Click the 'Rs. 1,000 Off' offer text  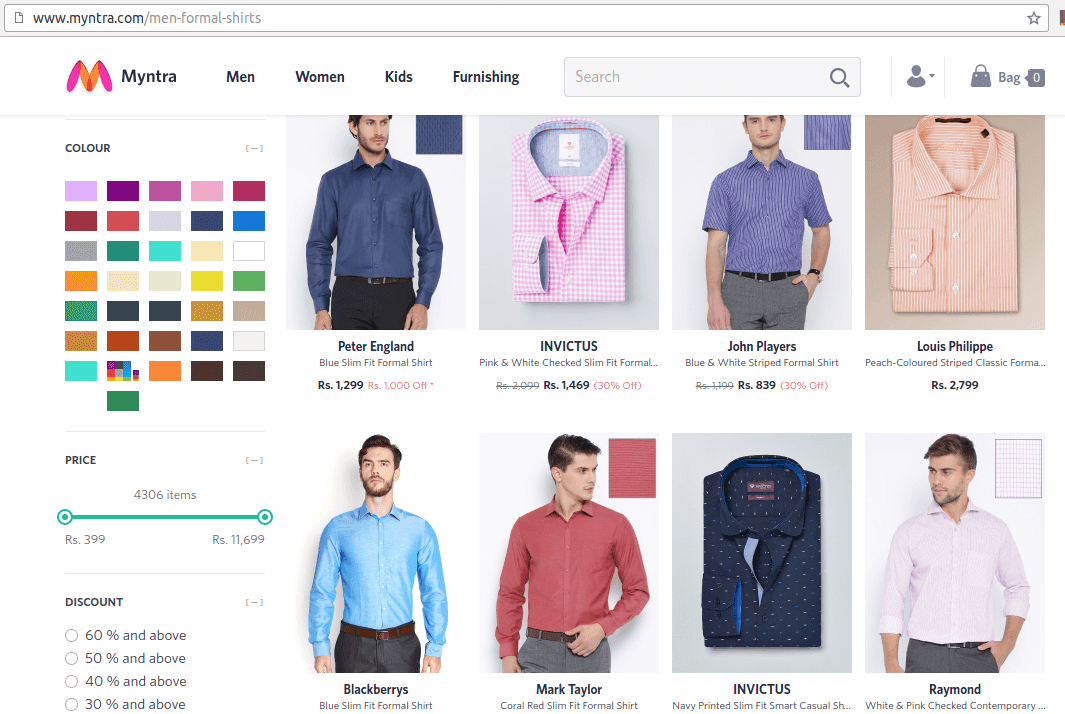[x=400, y=385]
